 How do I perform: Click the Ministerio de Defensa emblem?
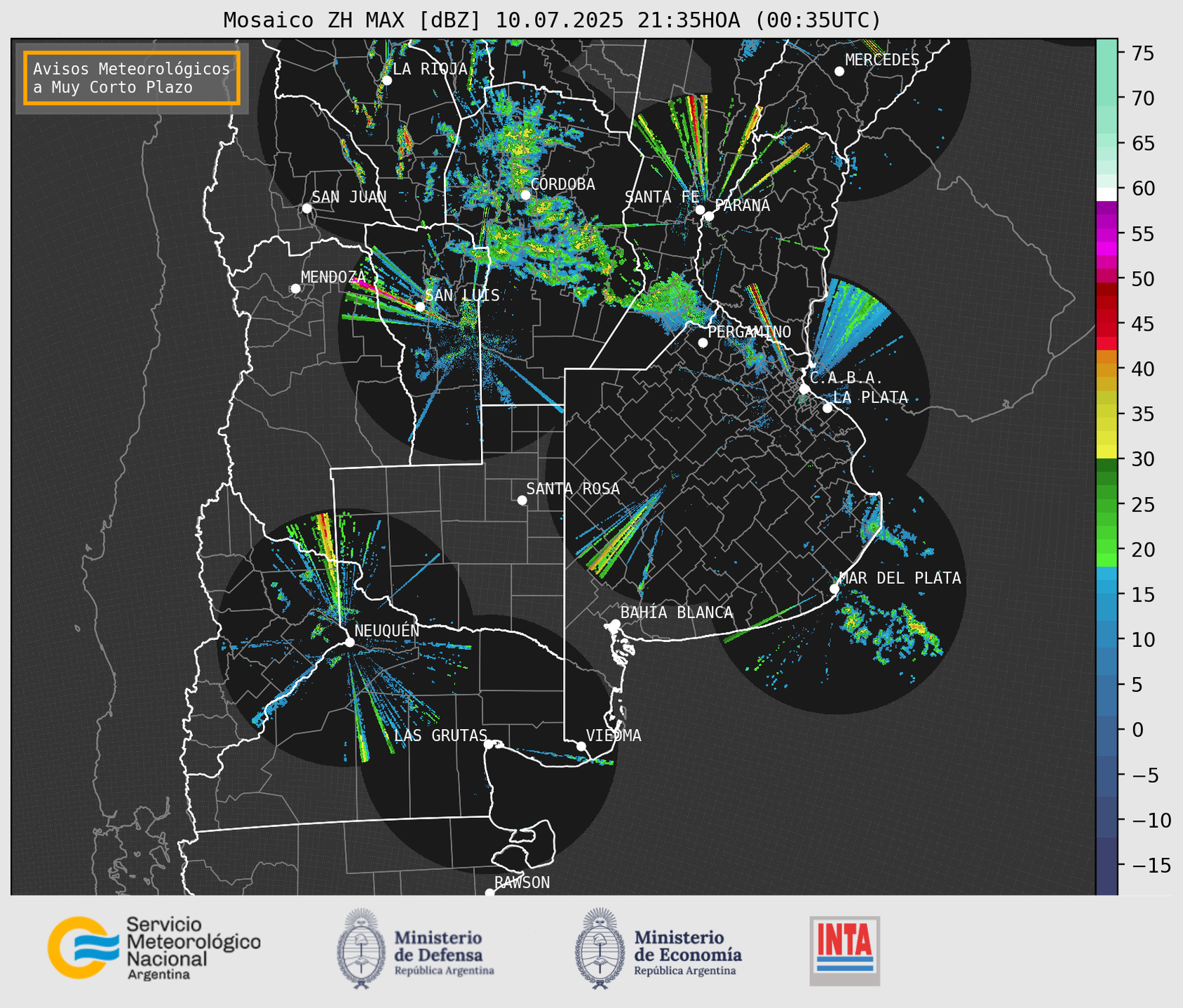(x=361, y=949)
